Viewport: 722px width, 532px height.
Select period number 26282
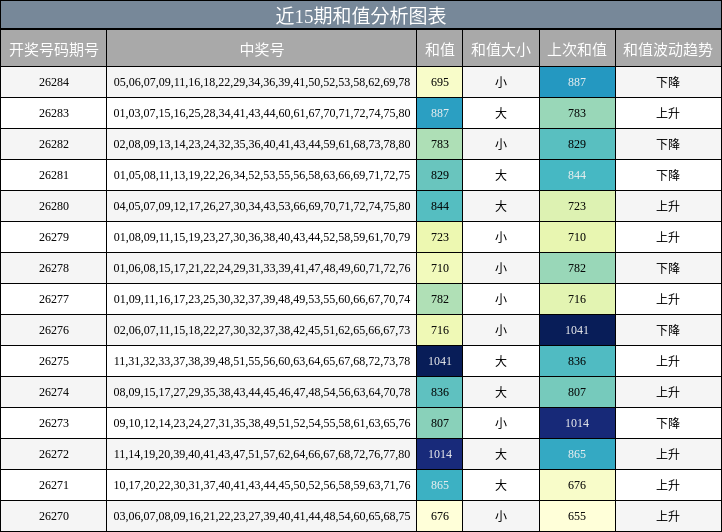(x=54, y=144)
